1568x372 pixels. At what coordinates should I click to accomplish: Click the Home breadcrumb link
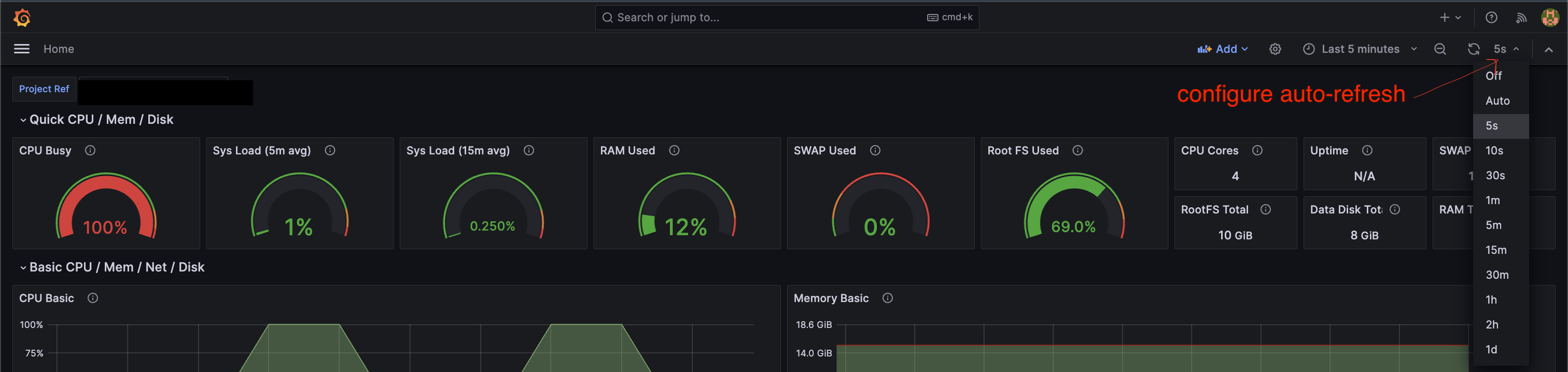pyautogui.click(x=59, y=49)
